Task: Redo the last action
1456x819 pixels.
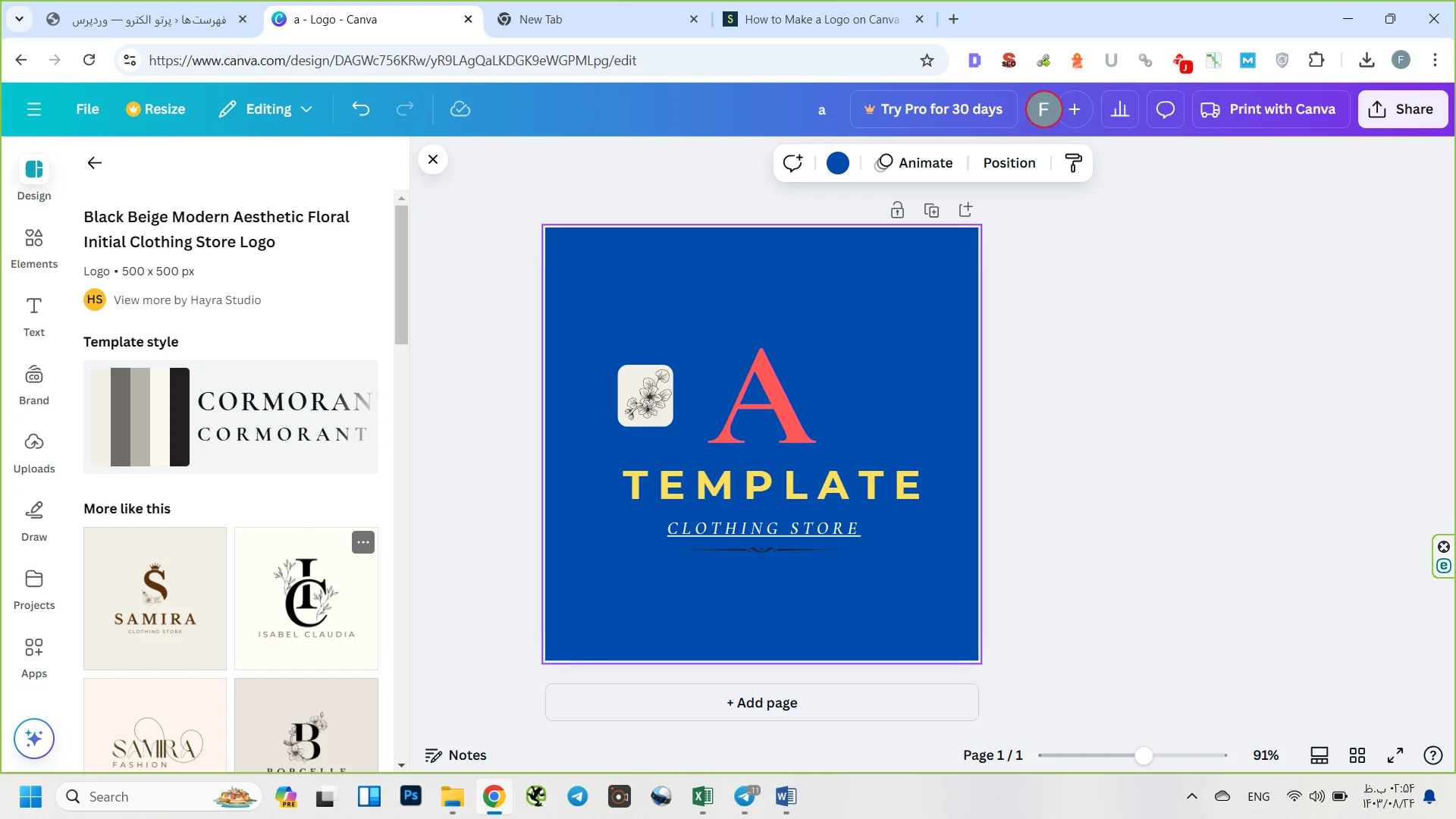Action: [405, 109]
